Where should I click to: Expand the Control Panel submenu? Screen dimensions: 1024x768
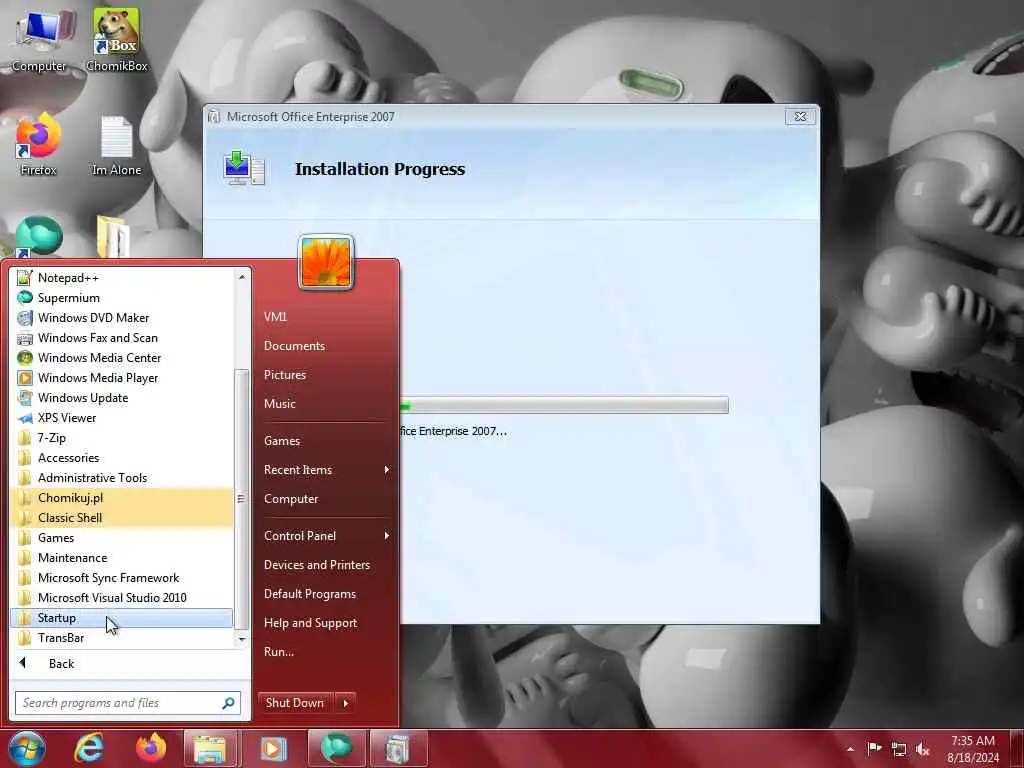click(325, 536)
